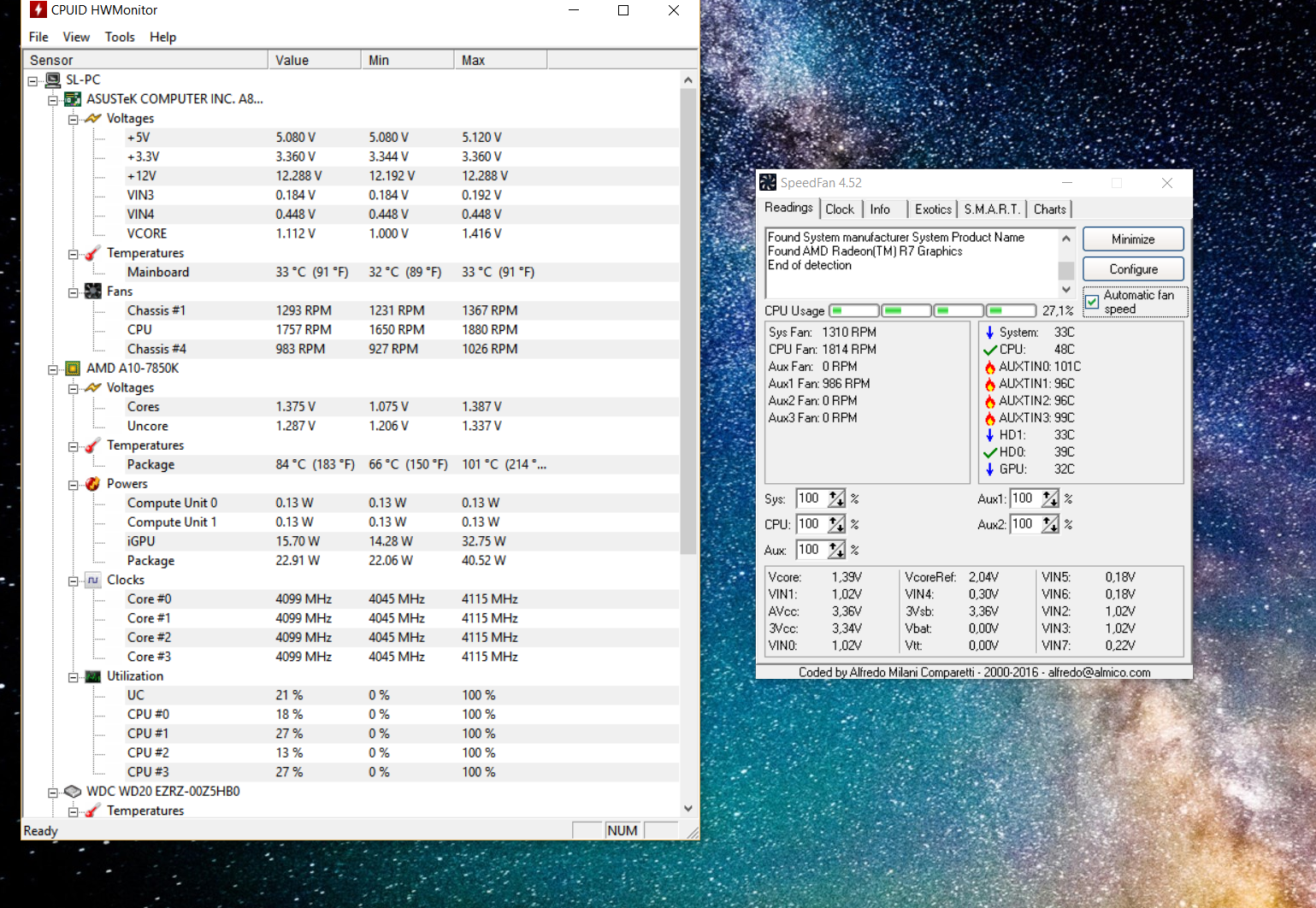Screen dimensions: 1316x908
Task: Click the Fans icon in HWMonitor tree
Action: tap(93, 292)
